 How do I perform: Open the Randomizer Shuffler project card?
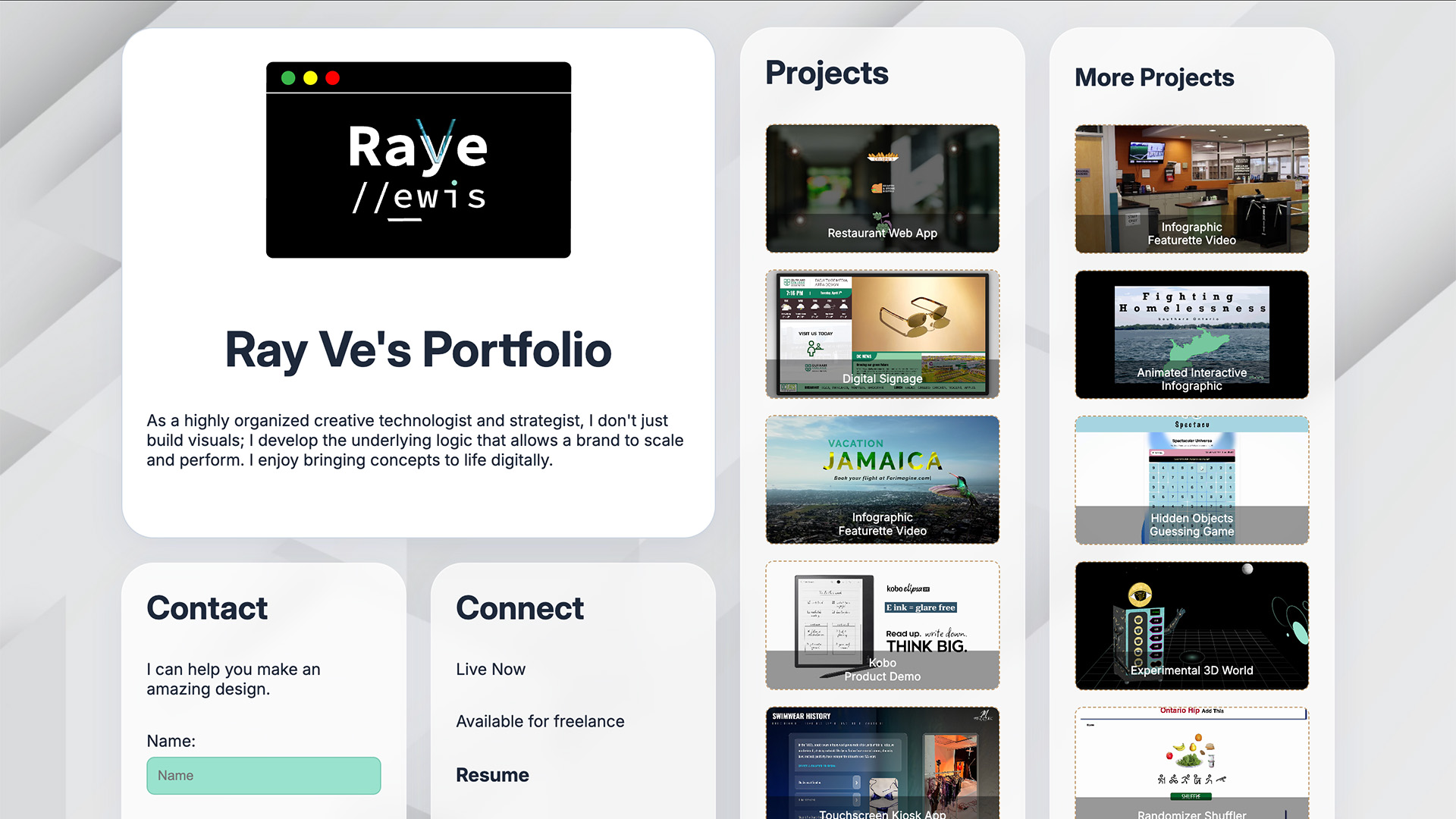pyautogui.click(x=1191, y=763)
